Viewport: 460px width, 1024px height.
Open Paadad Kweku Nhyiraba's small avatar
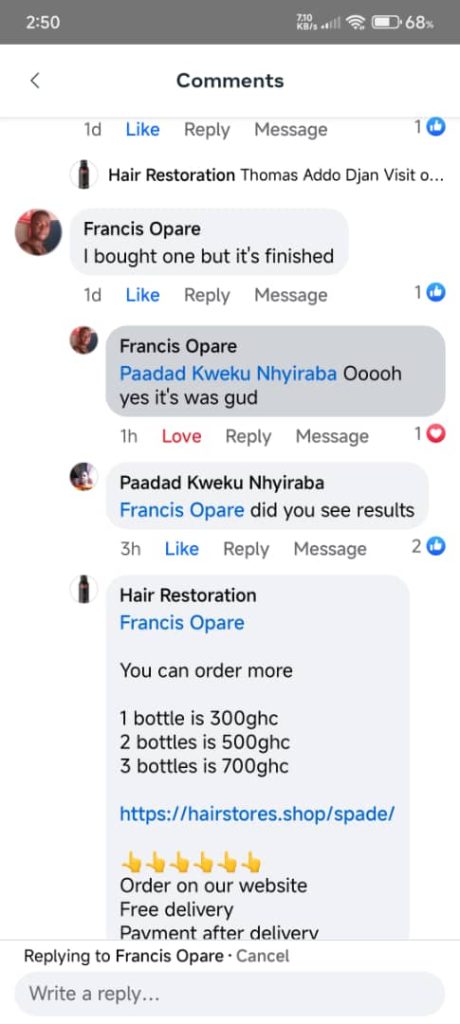[x=84, y=476]
